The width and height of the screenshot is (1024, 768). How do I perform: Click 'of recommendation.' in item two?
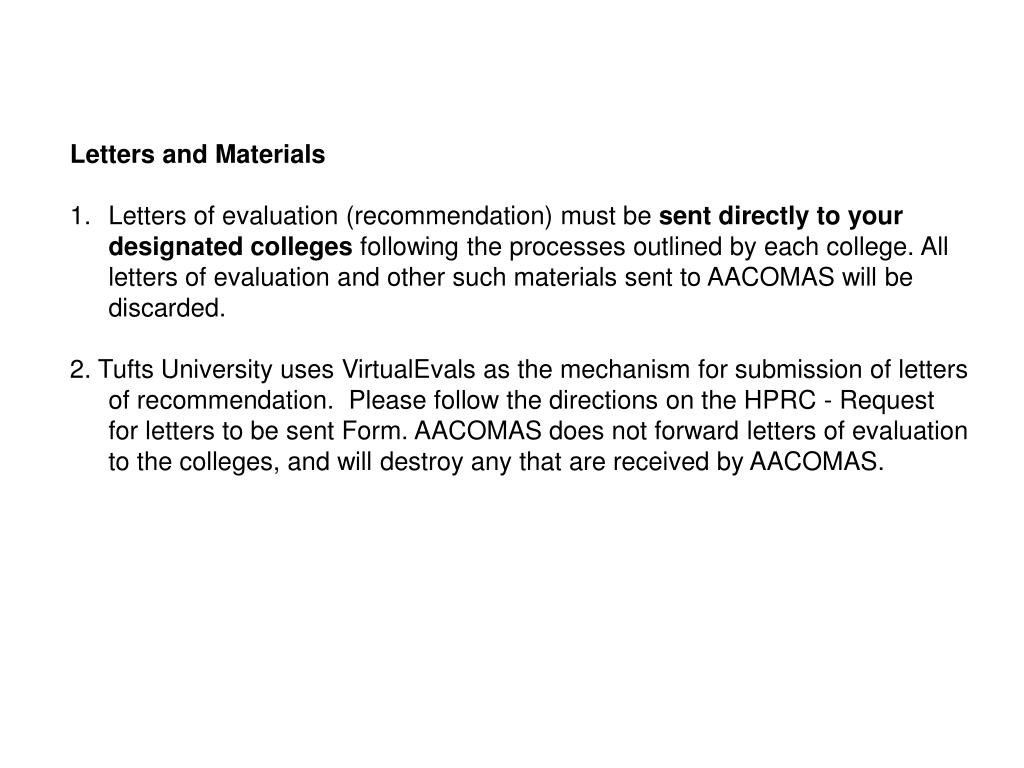pyautogui.click(x=221, y=400)
